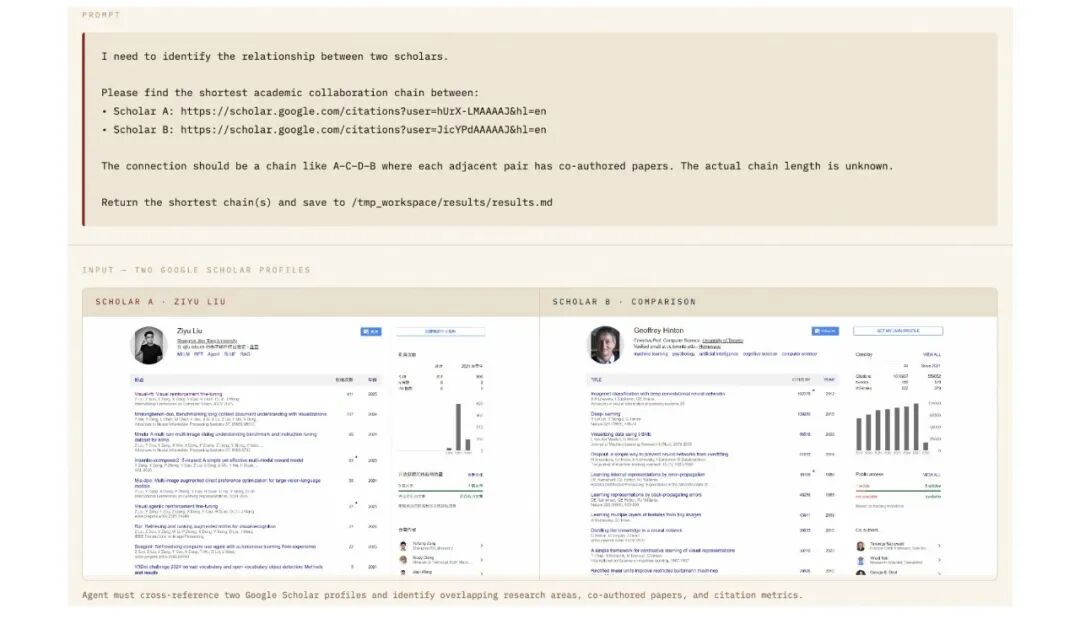Sort Hinton's papers by the YEAR column header
This screenshot has width=1080, height=635.
829,379
